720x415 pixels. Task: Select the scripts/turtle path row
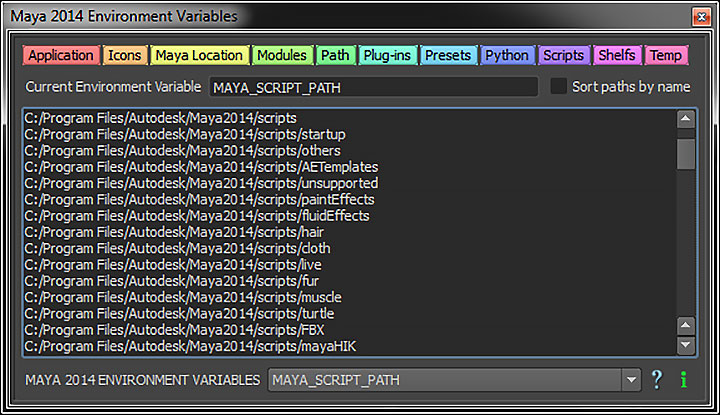(349, 314)
